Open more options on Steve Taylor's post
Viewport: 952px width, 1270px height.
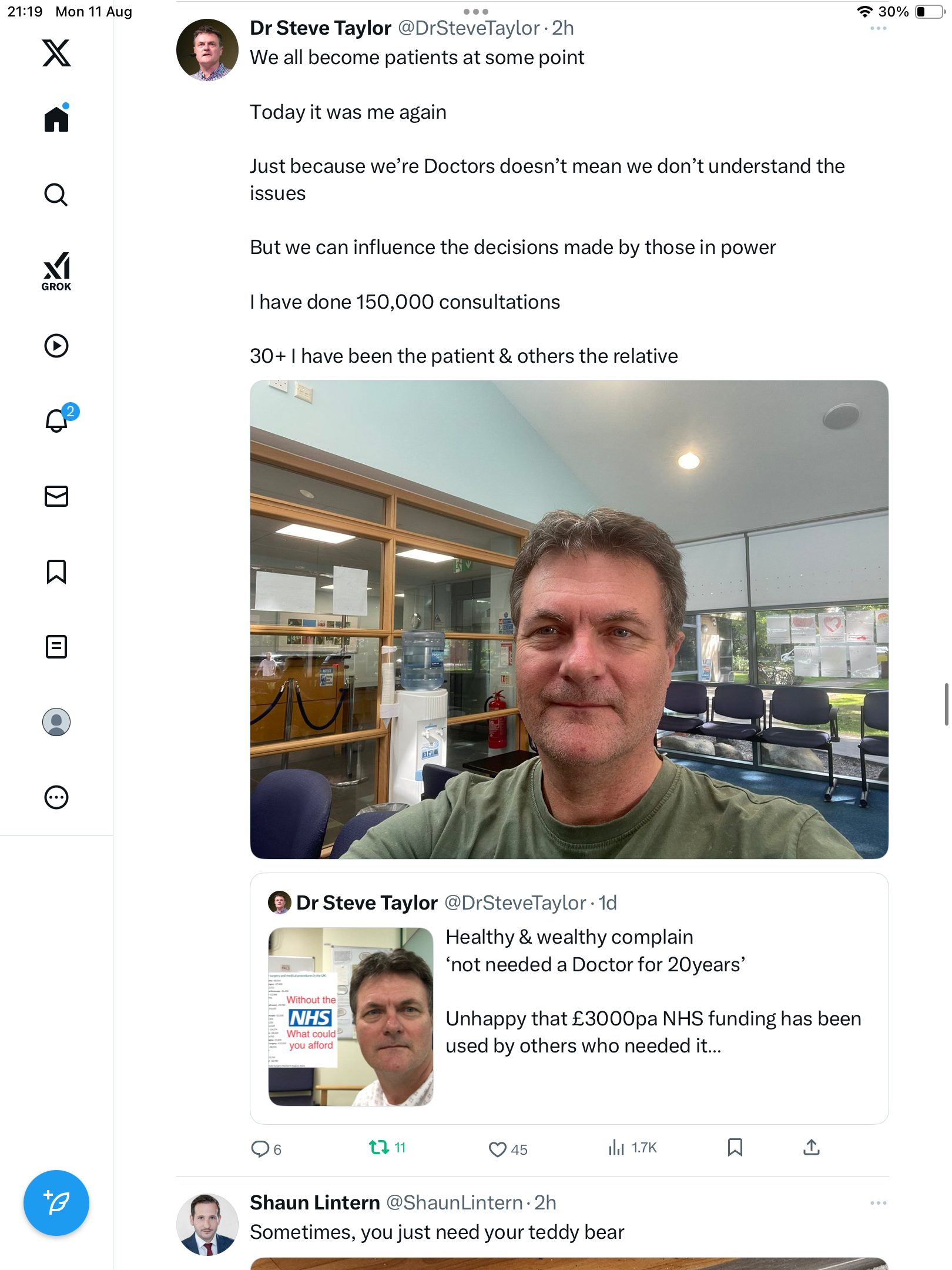click(x=878, y=28)
